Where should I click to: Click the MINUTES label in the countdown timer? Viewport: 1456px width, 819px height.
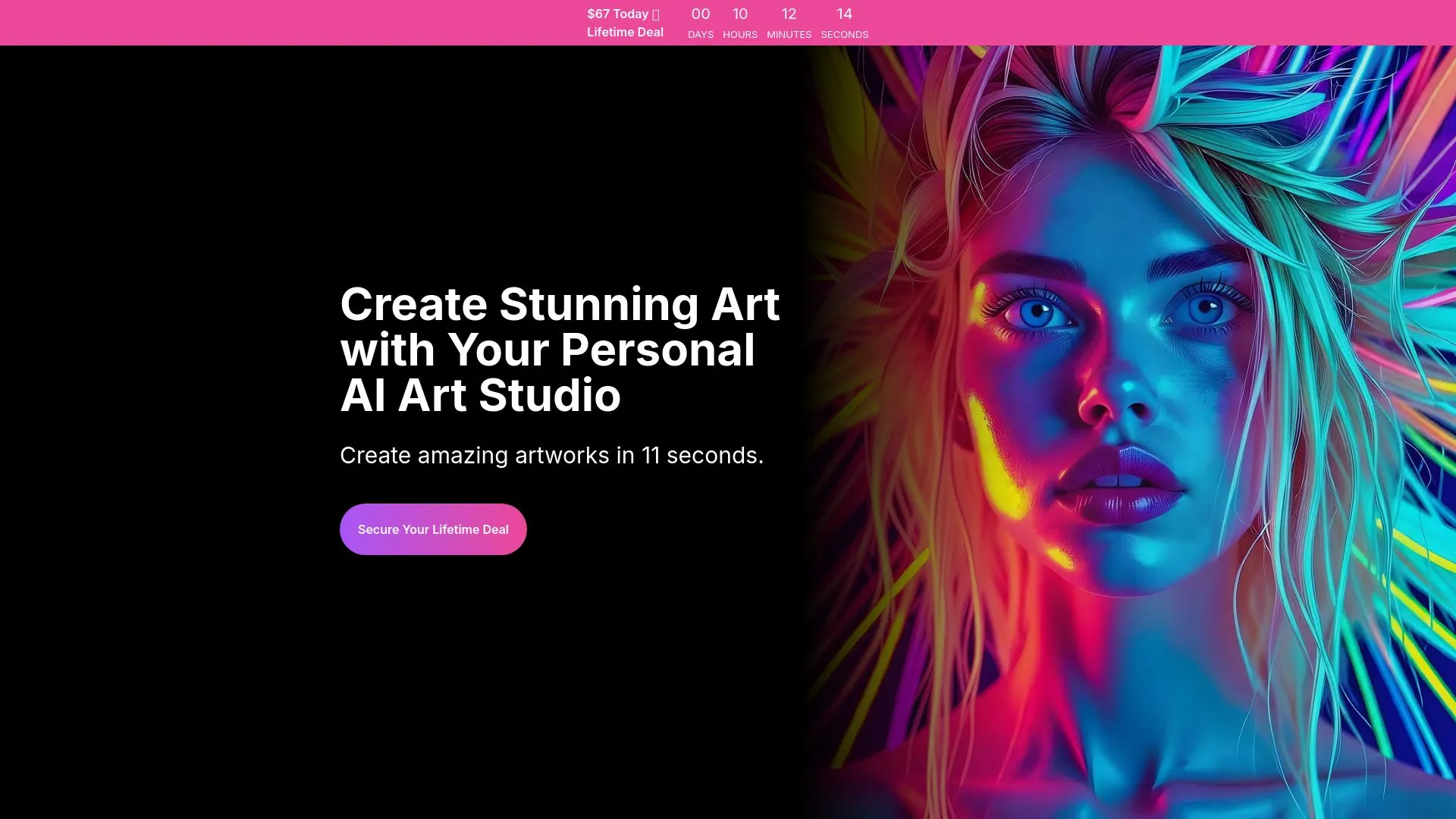pos(788,34)
